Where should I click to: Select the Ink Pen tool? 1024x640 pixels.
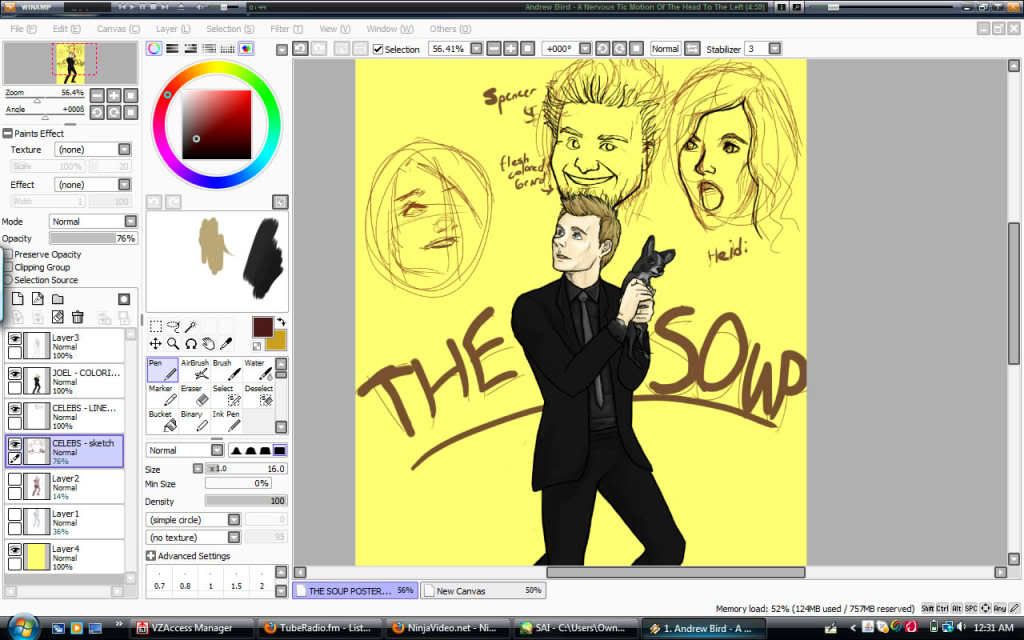click(226, 421)
